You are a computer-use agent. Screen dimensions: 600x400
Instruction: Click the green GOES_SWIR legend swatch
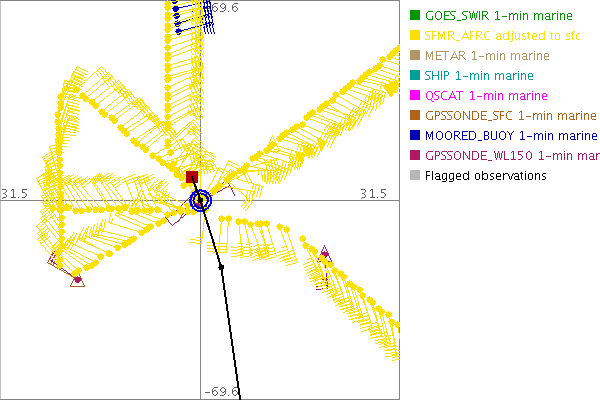coord(415,15)
